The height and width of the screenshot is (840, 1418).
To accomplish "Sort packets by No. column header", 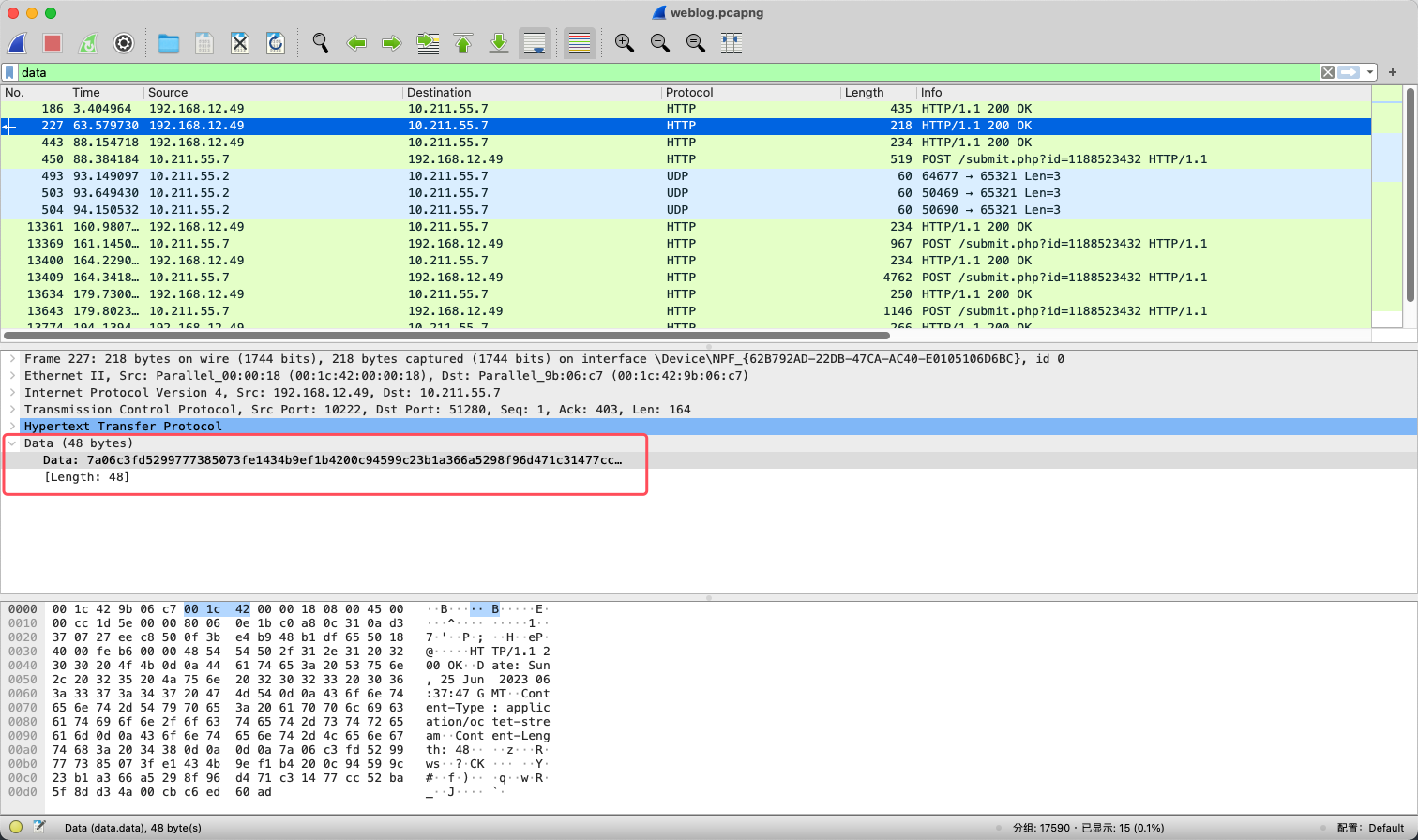I will click(x=35, y=92).
